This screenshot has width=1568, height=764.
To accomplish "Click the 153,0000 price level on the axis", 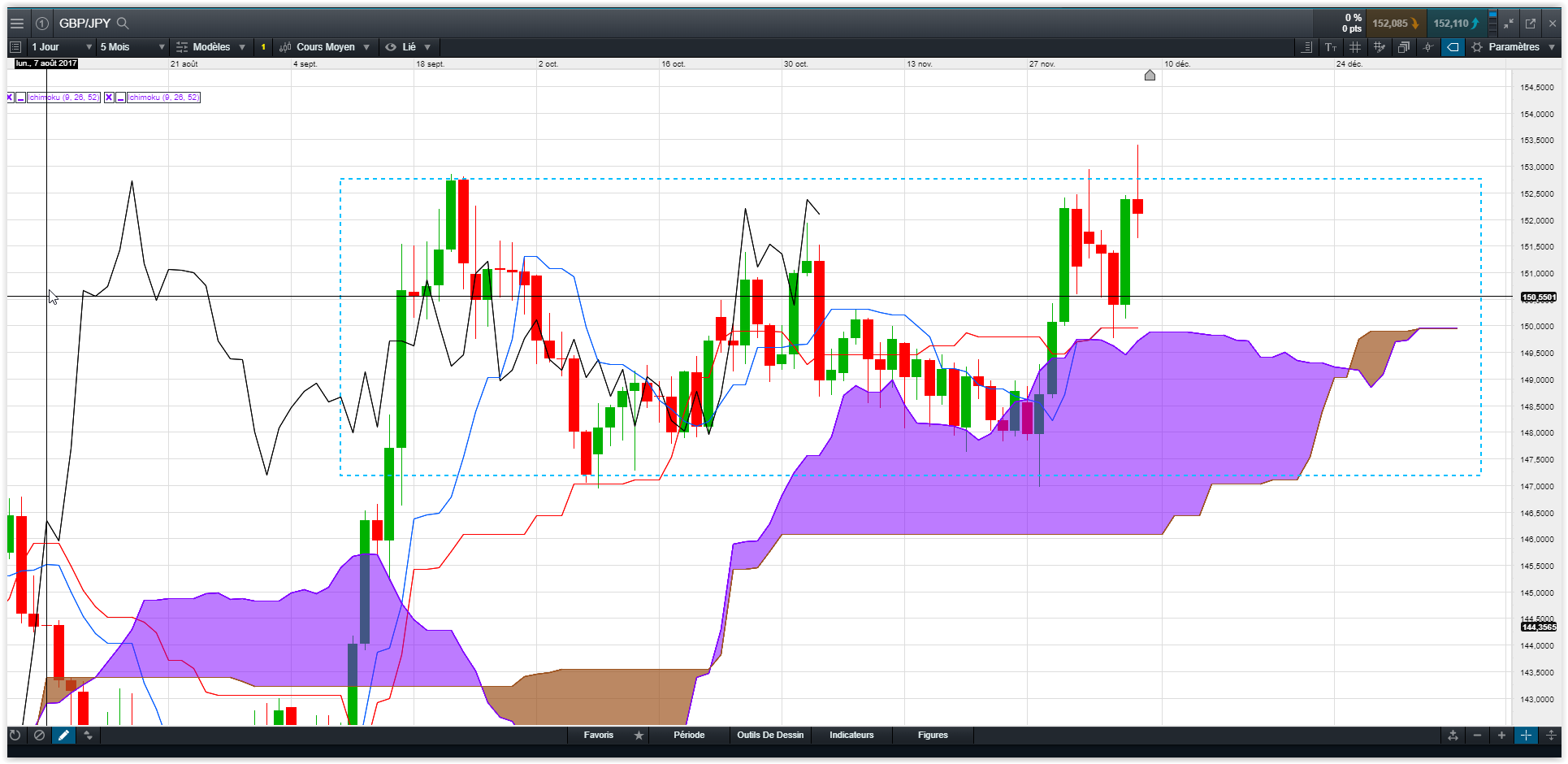I will [x=1537, y=167].
